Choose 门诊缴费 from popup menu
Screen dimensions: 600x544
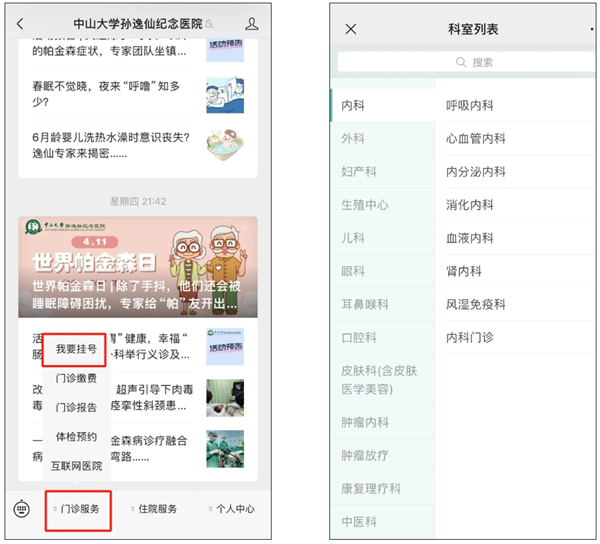[x=76, y=378]
